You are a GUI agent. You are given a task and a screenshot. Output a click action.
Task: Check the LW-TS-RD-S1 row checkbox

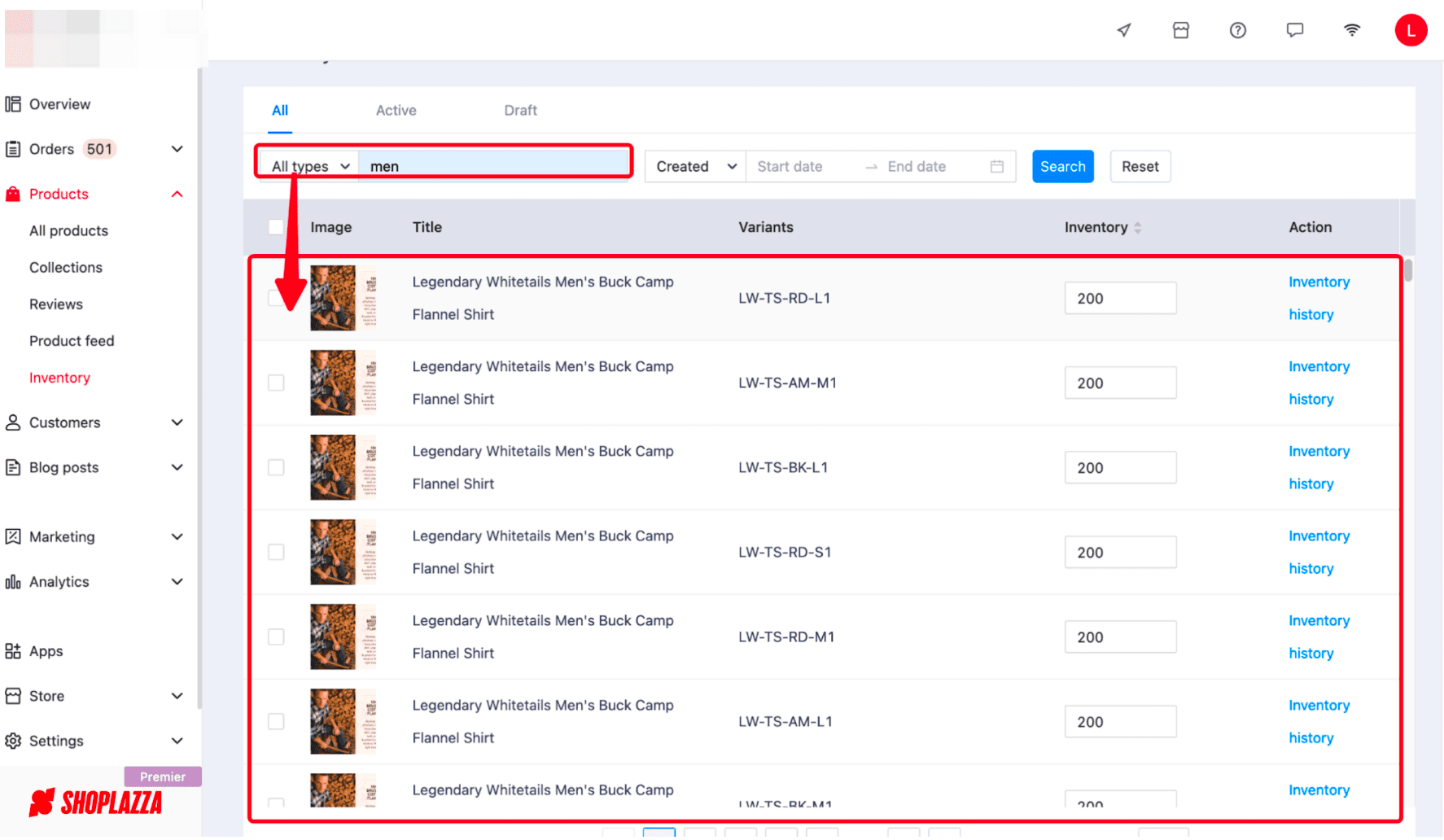point(276,552)
